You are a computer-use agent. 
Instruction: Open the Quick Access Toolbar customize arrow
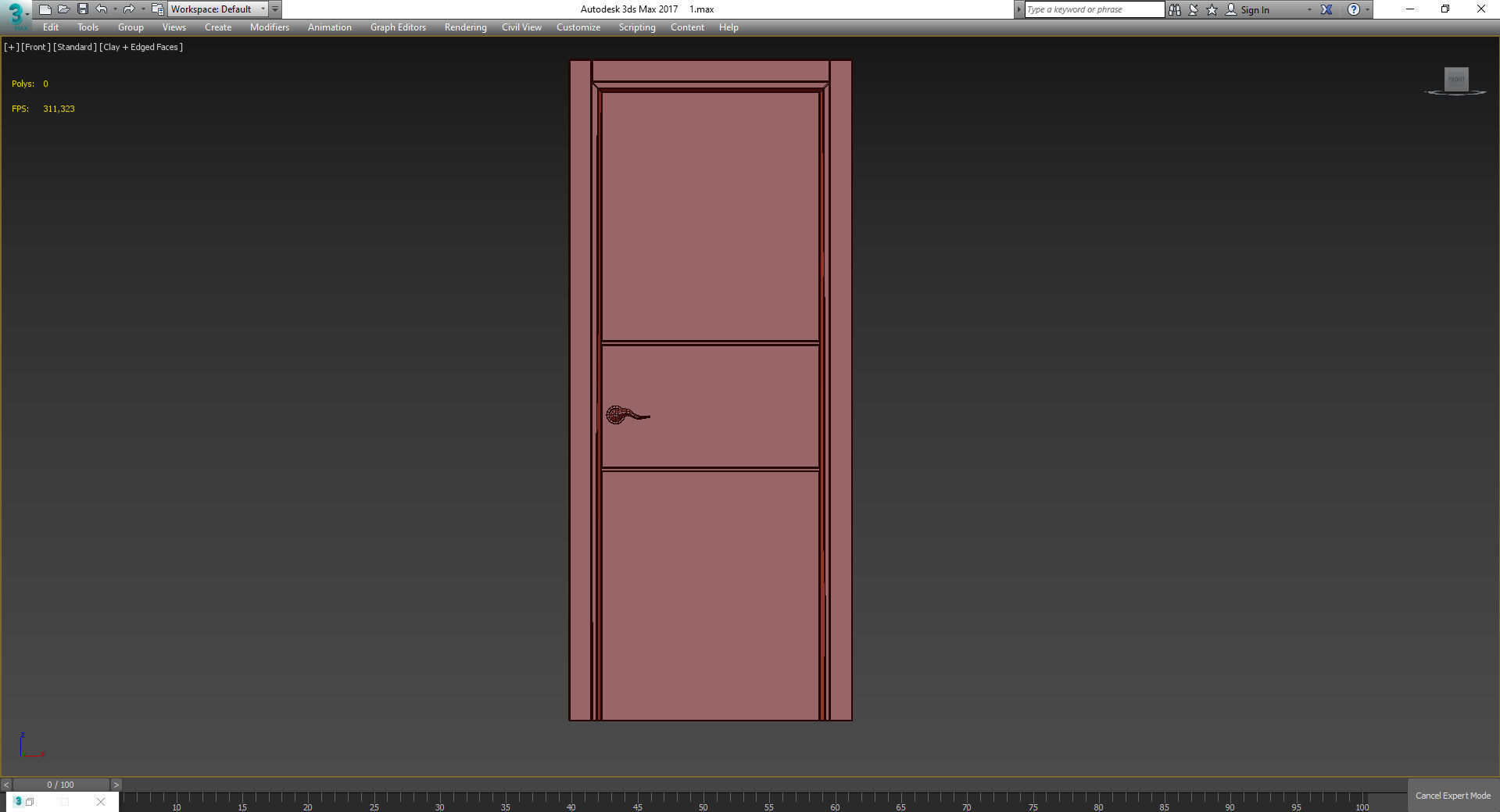(275, 9)
